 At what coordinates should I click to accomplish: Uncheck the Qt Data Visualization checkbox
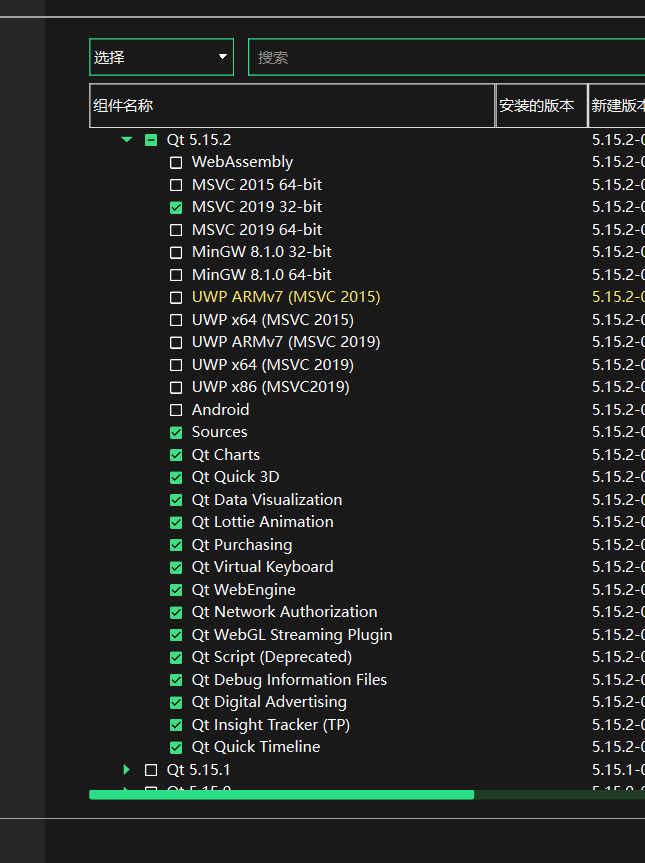(176, 500)
